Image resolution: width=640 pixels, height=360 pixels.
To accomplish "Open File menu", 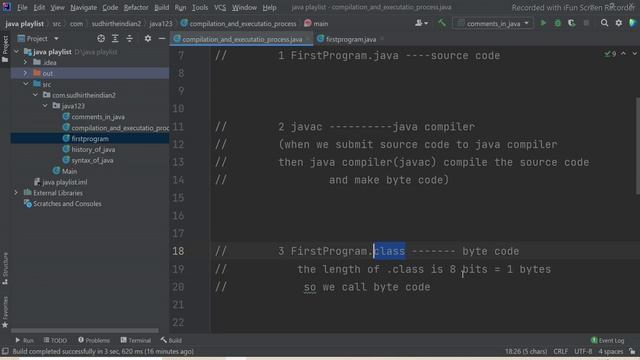I will click(22, 7).
